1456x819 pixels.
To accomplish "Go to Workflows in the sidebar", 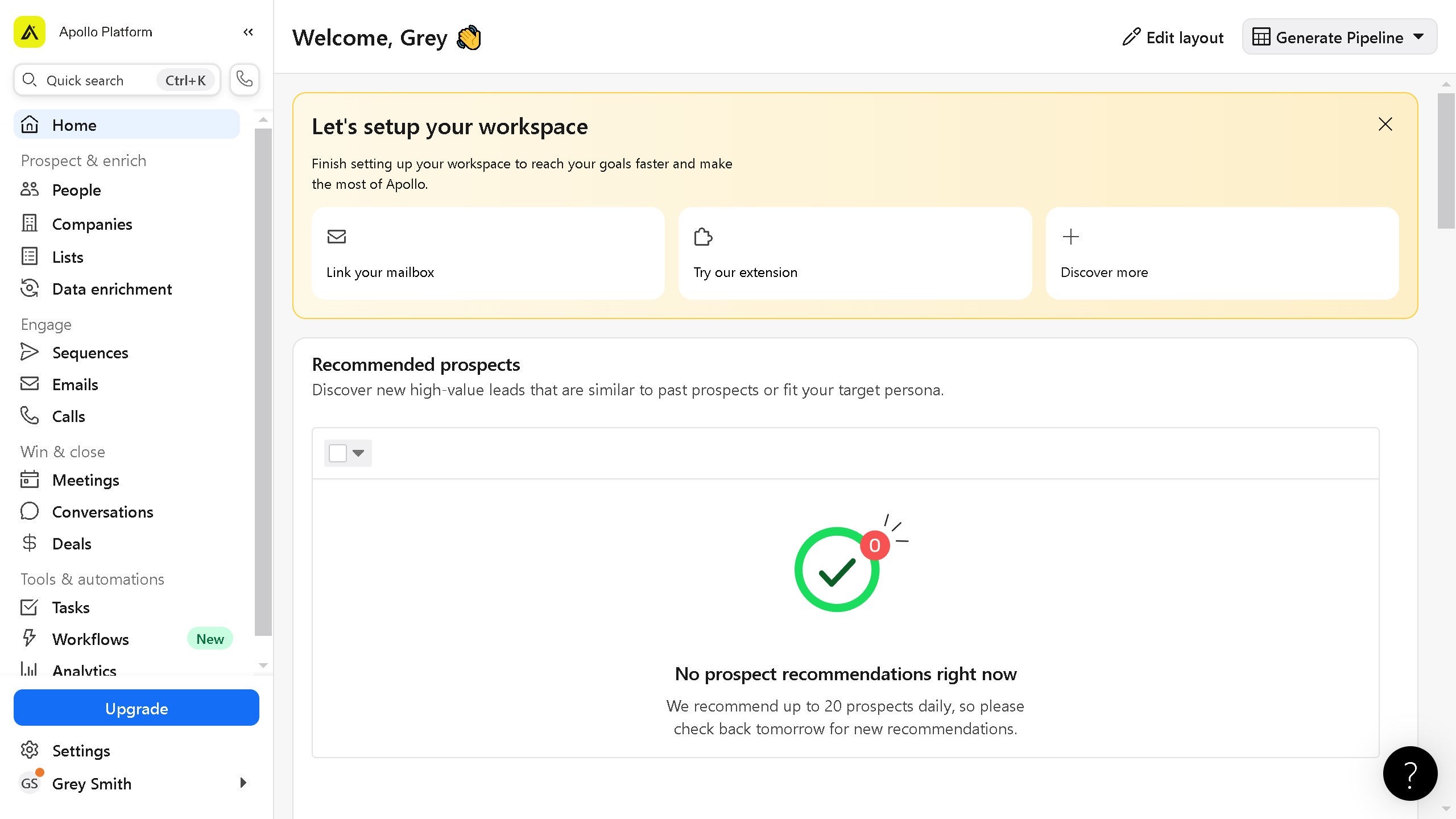I will coord(90,639).
